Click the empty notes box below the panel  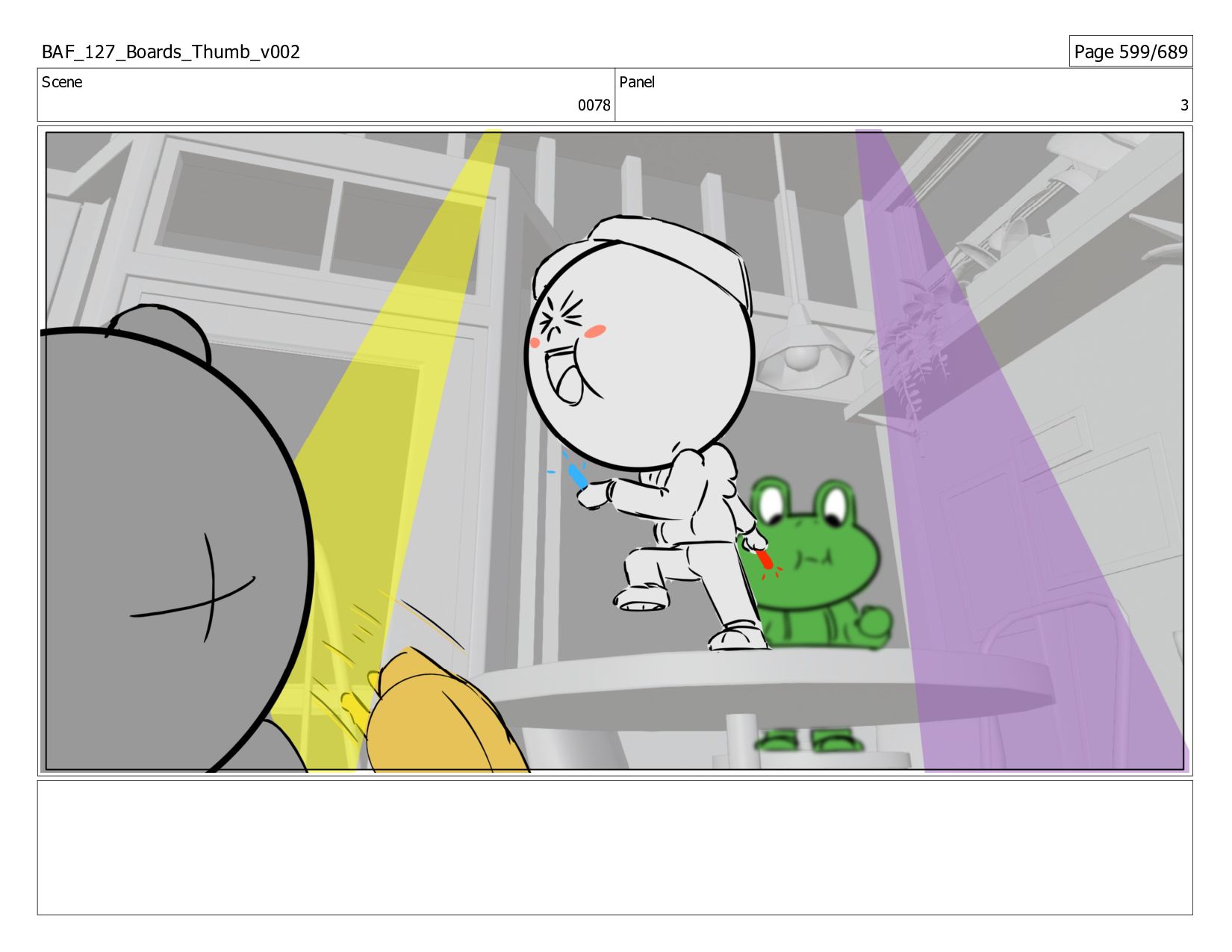615,847
